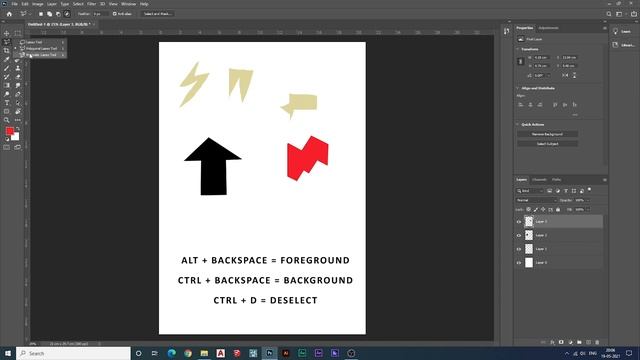Switch to the Paths tab
This screenshot has width=640, height=360.
(556, 180)
